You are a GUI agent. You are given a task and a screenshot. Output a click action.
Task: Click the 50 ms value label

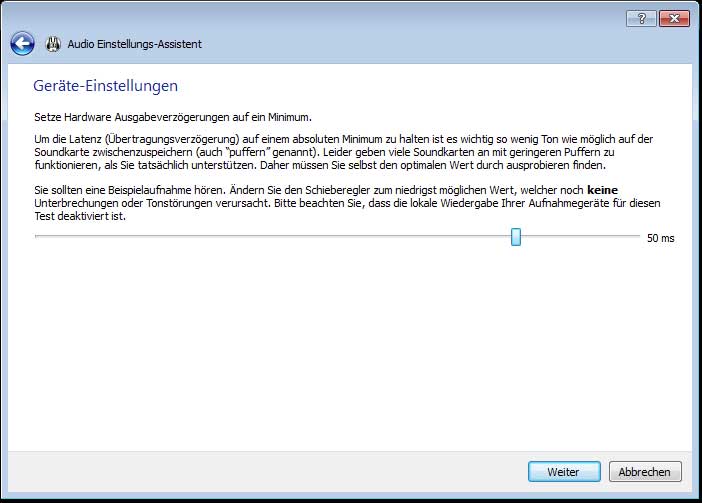pyautogui.click(x=660, y=239)
